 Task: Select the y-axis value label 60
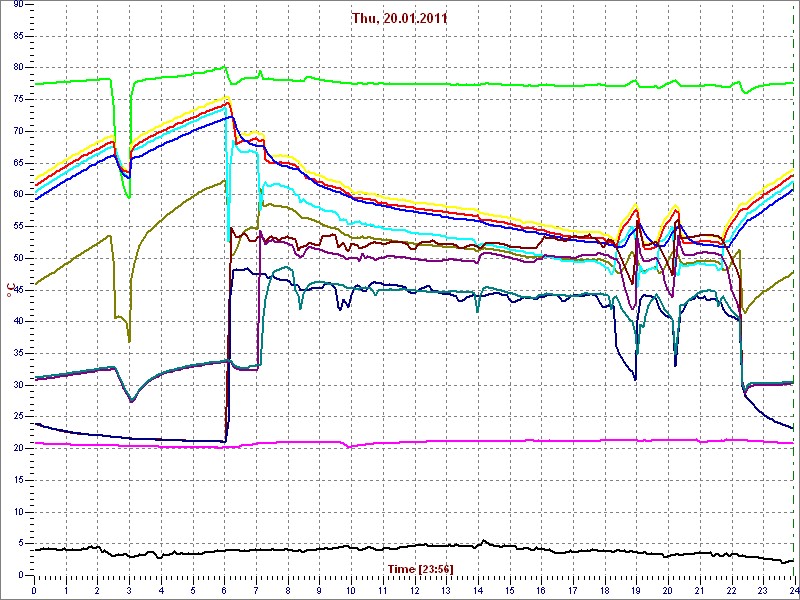pyautogui.click(x=18, y=194)
